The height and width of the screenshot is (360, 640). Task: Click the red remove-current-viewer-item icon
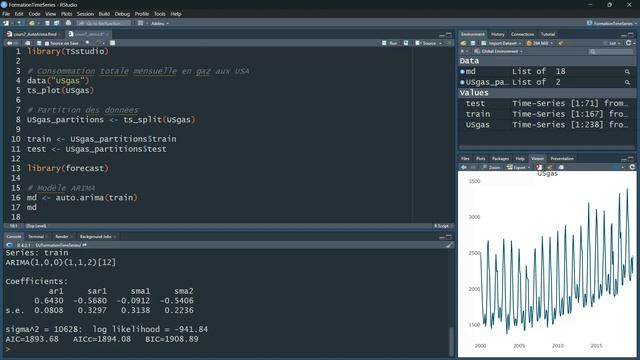539,167
